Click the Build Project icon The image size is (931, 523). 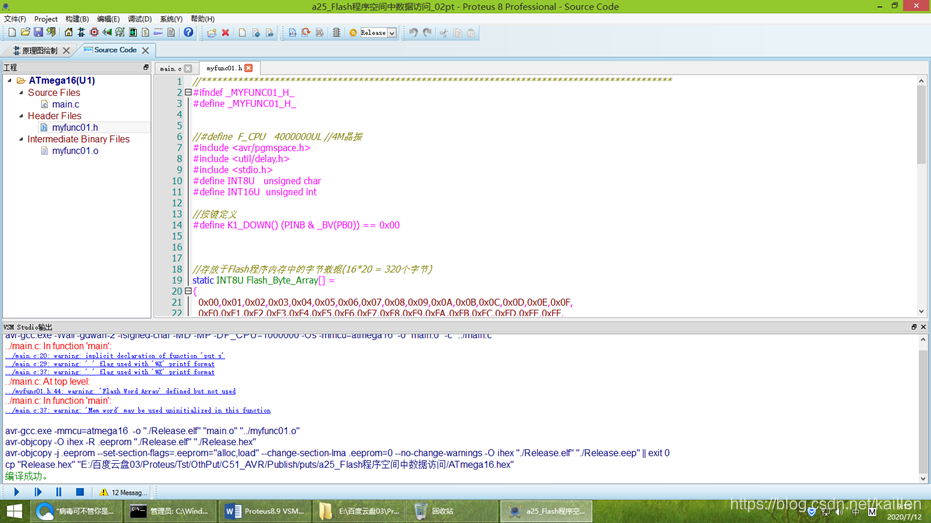point(292,33)
